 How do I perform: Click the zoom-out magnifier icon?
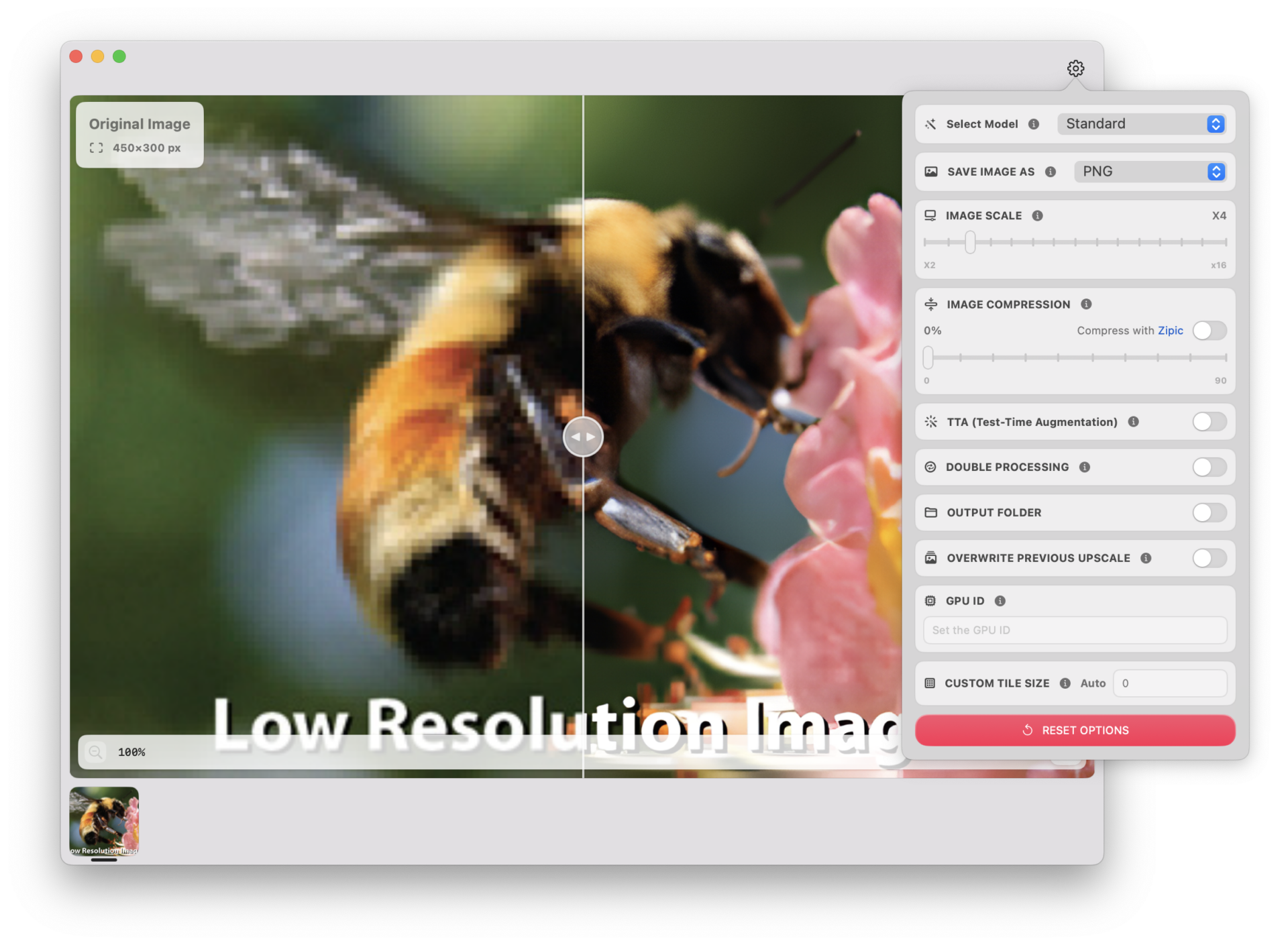click(x=96, y=752)
